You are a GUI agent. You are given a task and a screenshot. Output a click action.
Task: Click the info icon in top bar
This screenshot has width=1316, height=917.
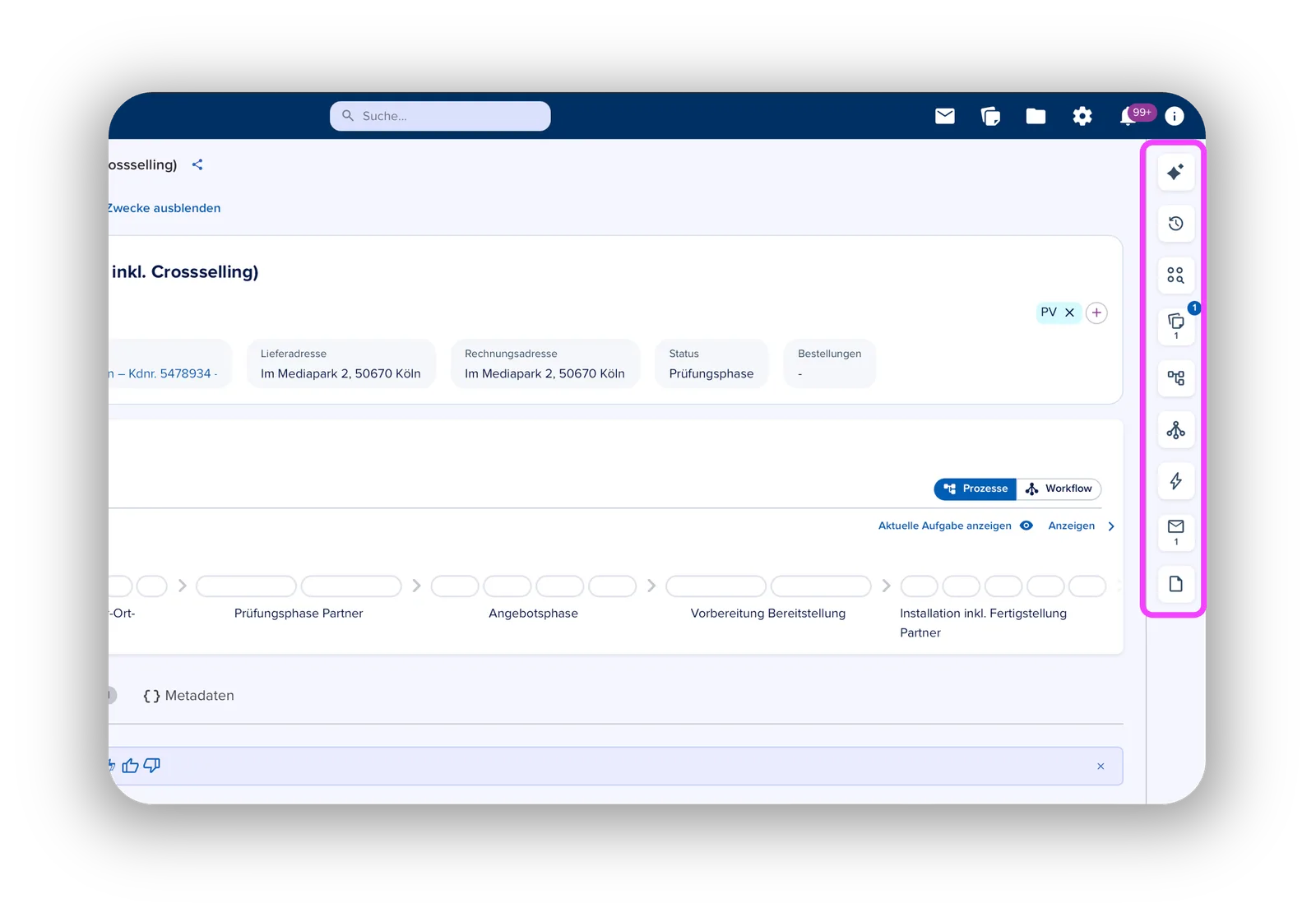click(1175, 116)
